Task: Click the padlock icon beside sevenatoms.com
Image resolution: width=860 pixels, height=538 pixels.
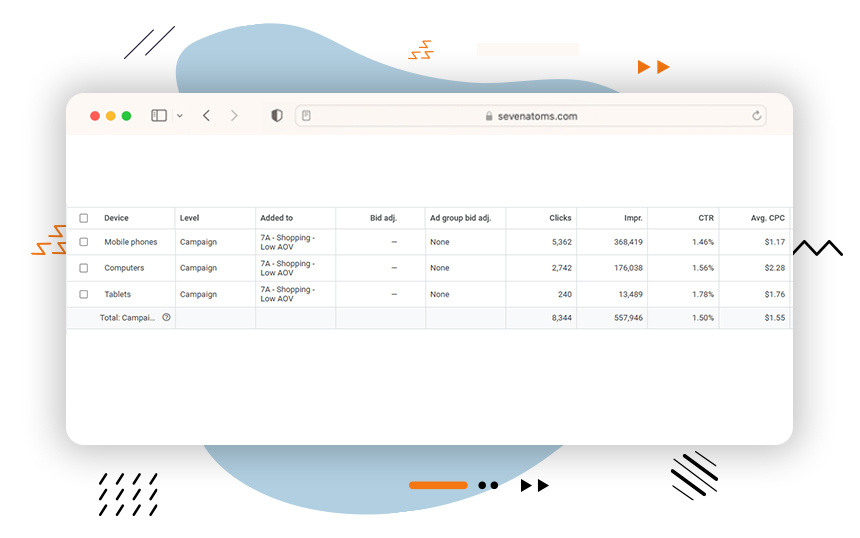Action: (x=489, y=116)
